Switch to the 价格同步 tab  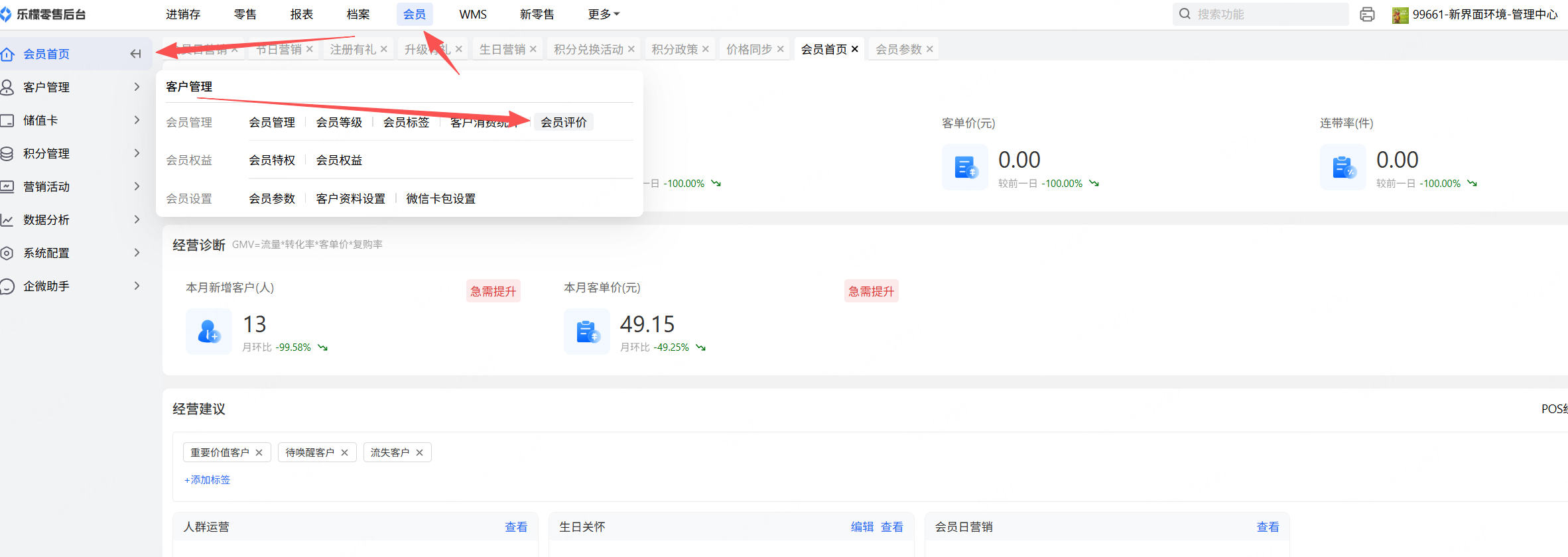pos(750,49)
